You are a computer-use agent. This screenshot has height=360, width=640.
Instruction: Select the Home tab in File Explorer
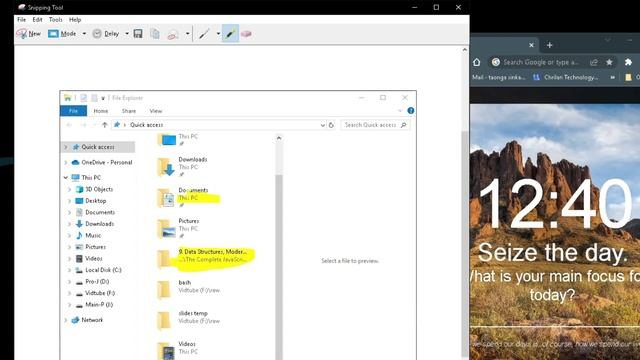tap(101, 111)
